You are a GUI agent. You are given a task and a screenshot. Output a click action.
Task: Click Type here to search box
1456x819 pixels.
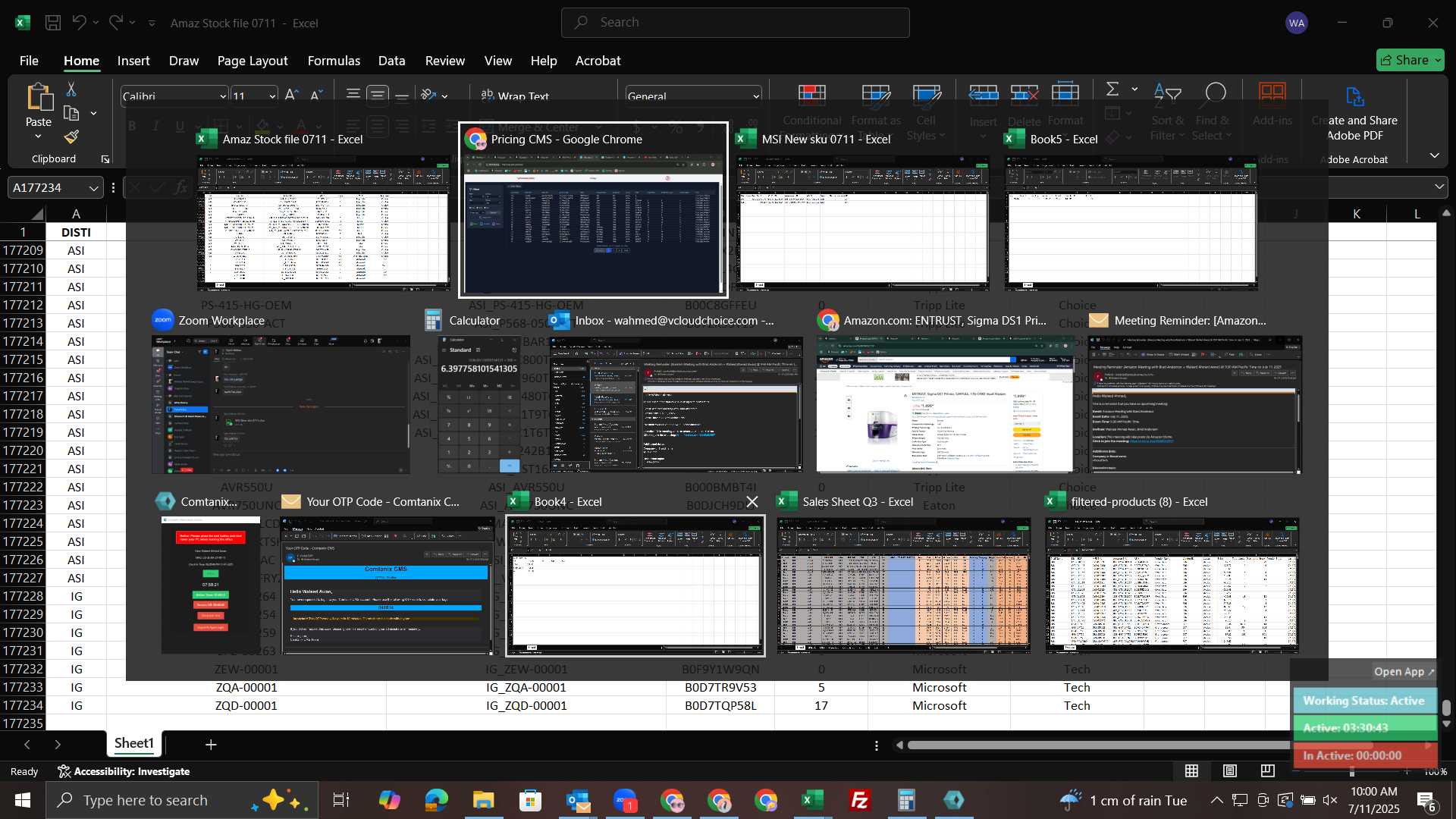pos(182,800)
